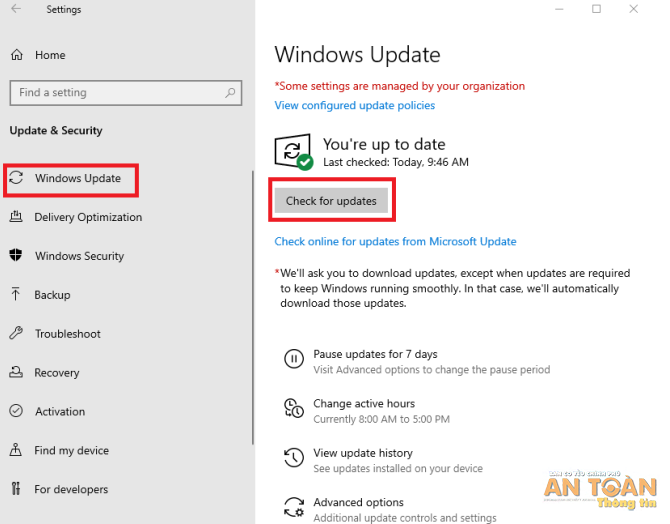Click the Pause updates icon

[x=293, y=360]
